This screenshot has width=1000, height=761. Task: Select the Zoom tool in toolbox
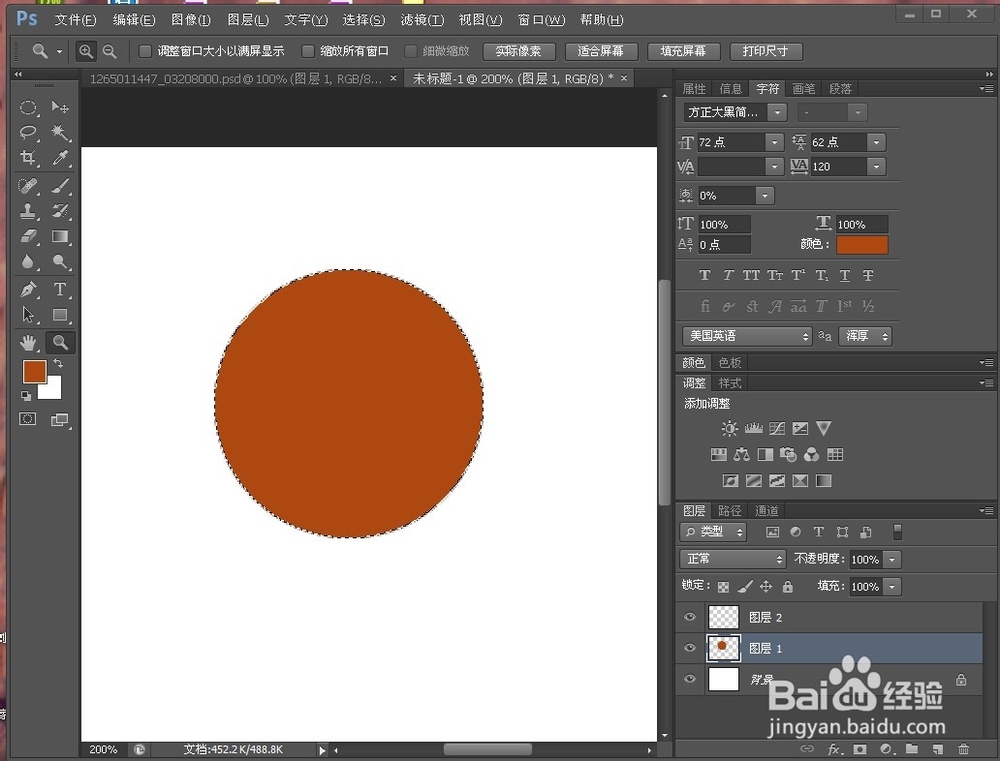tap(60, 343)
